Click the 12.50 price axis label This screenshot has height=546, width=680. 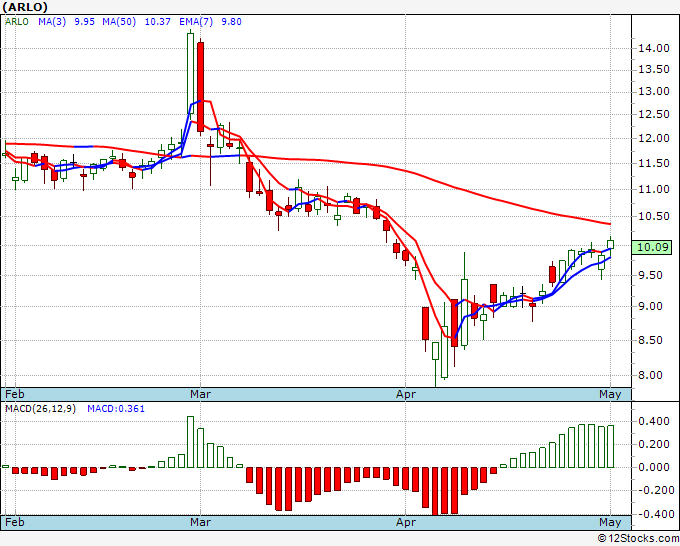(654, 114)
